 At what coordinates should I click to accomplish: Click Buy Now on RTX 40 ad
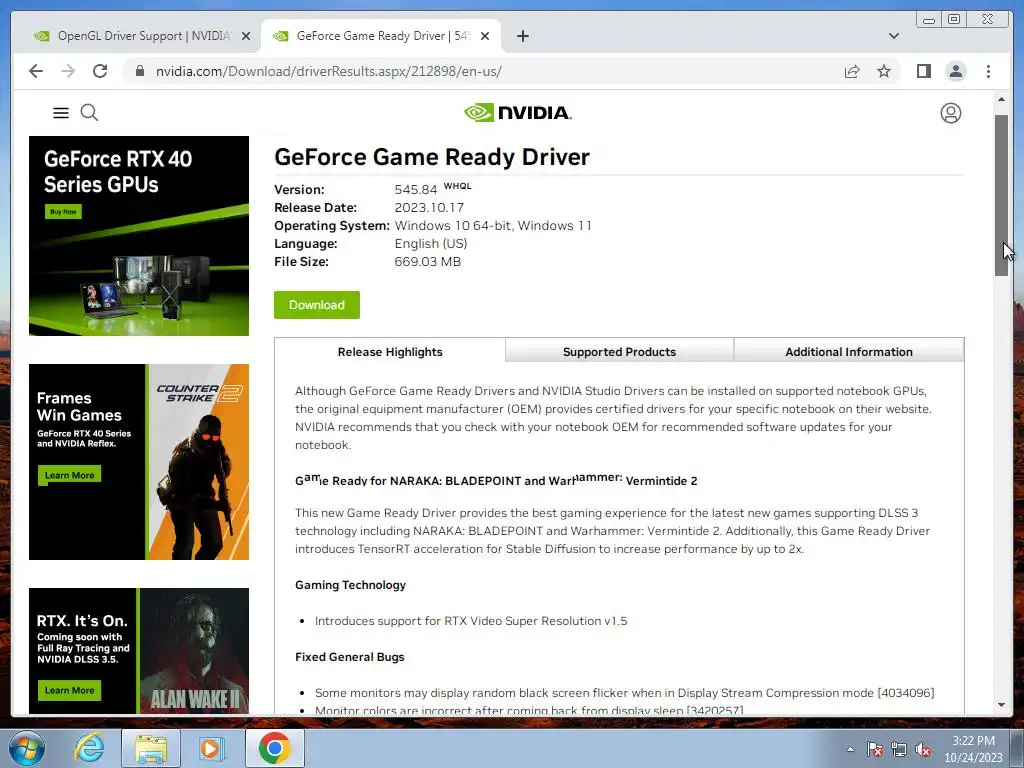63,212
